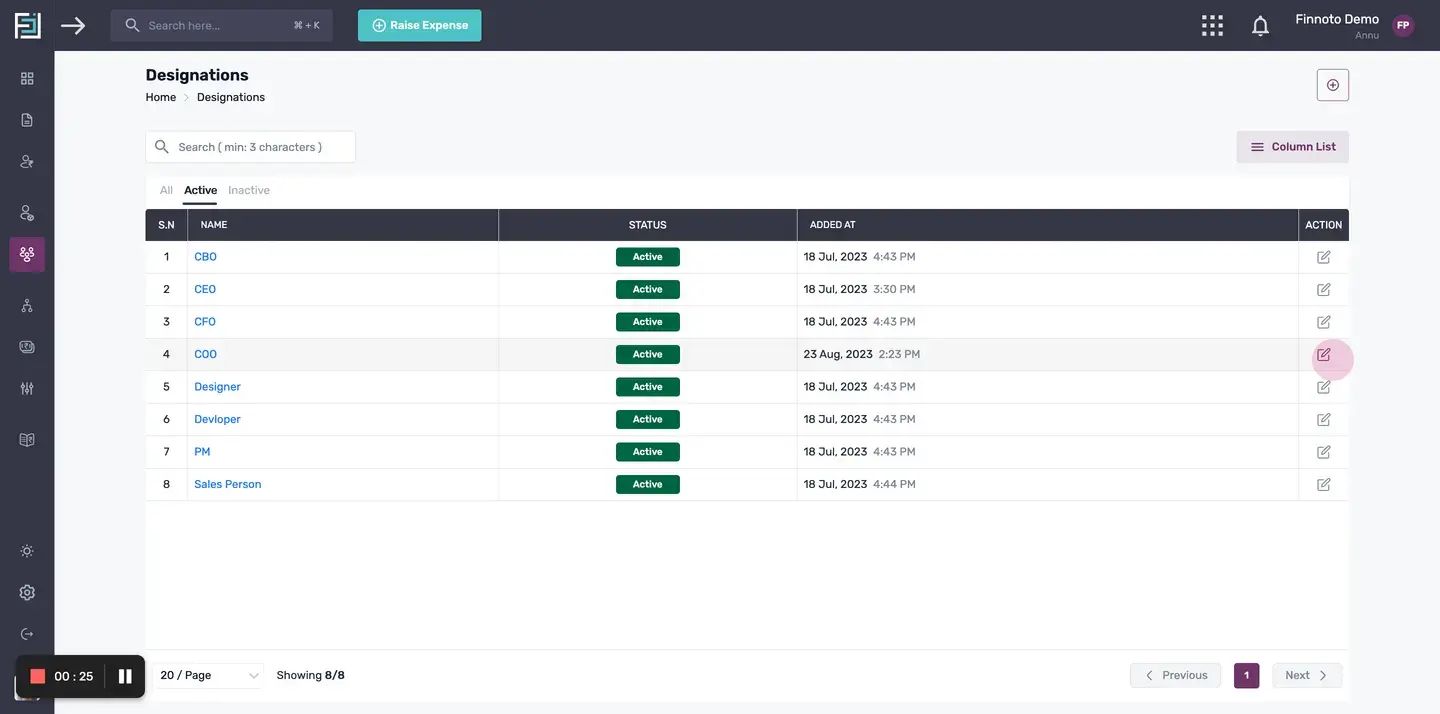
Task: Open the Sales Person designation link
Action: pyautogui.click(x=228, y=485)
